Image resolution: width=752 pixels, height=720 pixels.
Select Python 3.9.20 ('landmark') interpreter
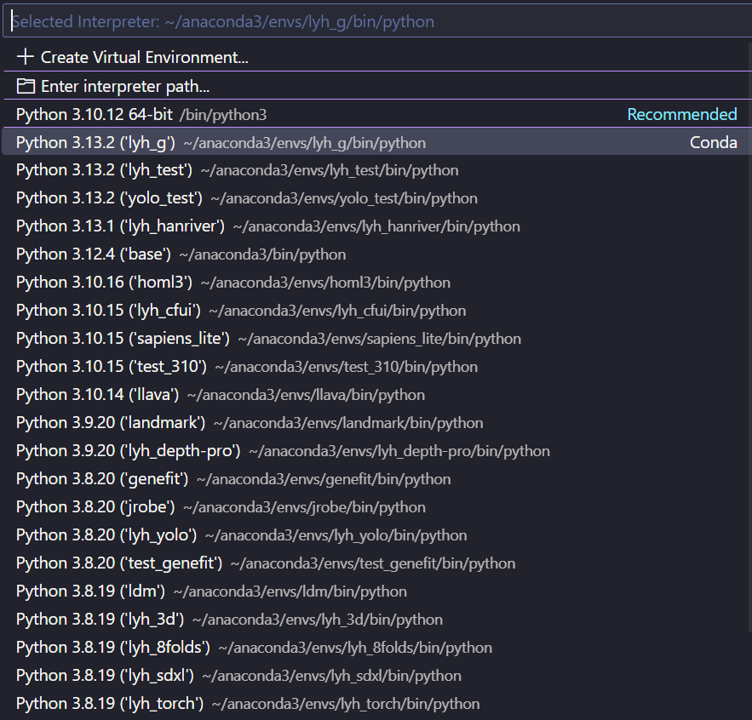pyautogui.click(x=377, y=423)
